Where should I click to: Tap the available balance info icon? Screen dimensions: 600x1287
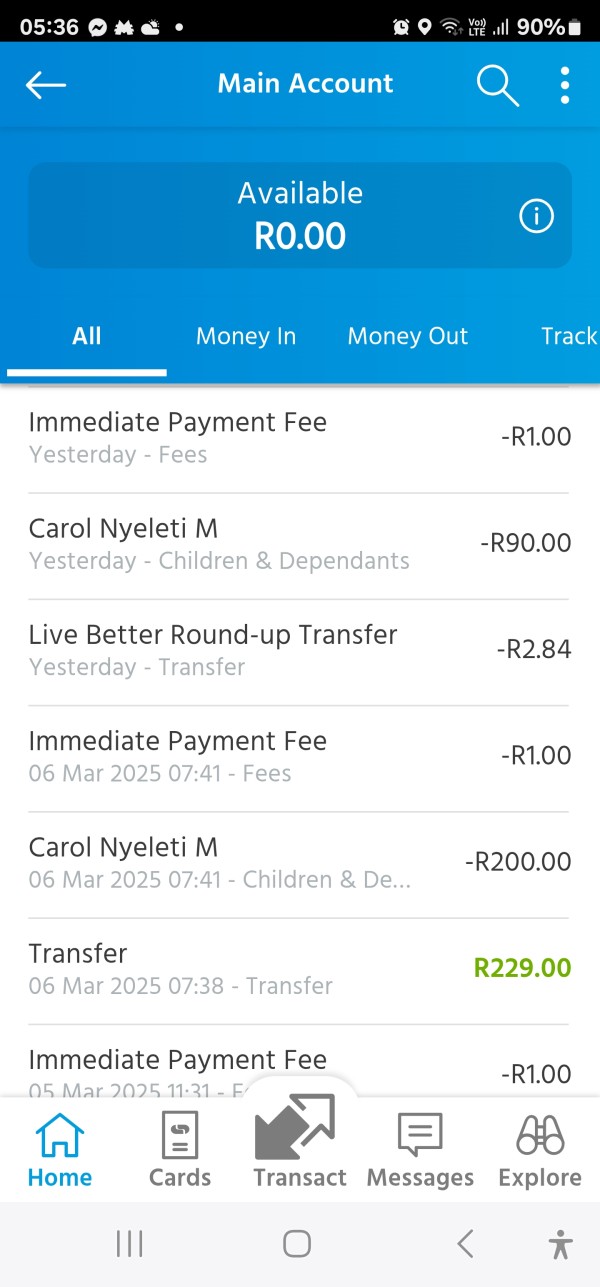pyautogui.click(x=536, y=216)
